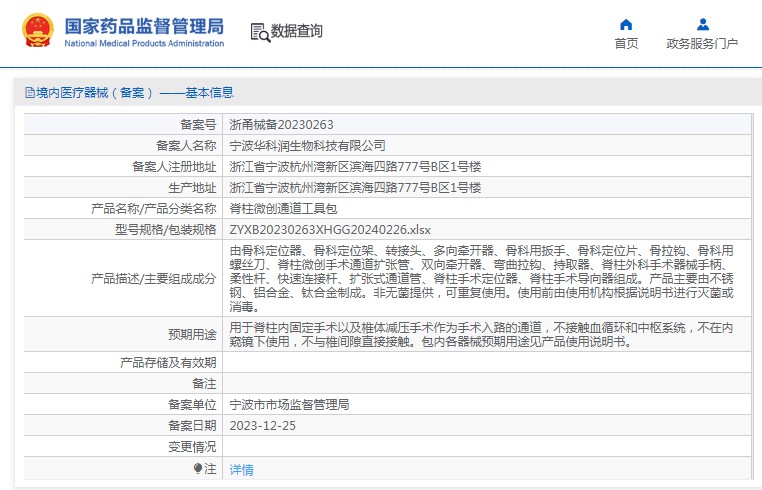This screenshot has width=762, height=490.
Task: Click the empty 变更情况 value cell
Action: pos(486,447)
